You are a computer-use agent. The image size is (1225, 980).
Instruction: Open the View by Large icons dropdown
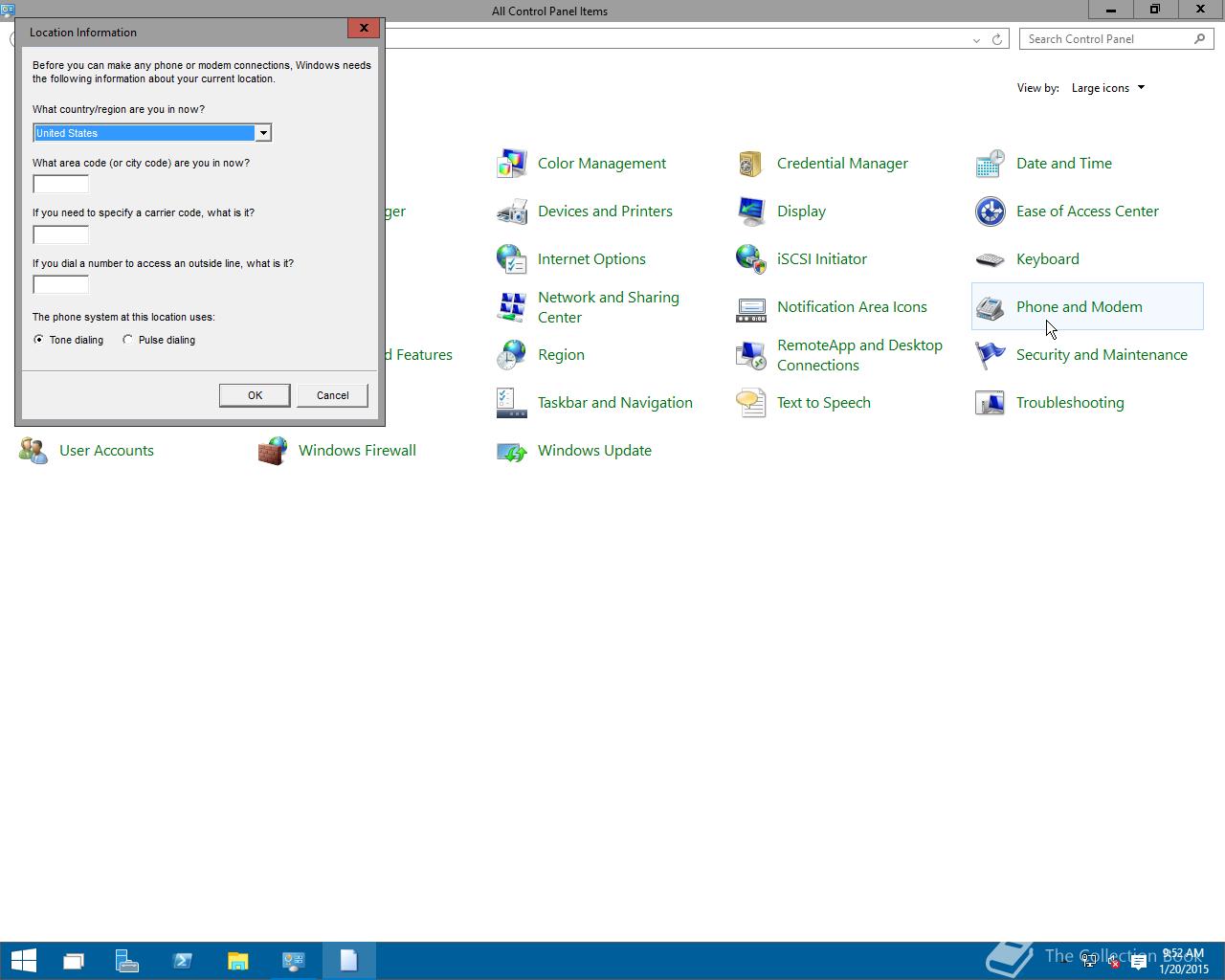pos(1108,88)
